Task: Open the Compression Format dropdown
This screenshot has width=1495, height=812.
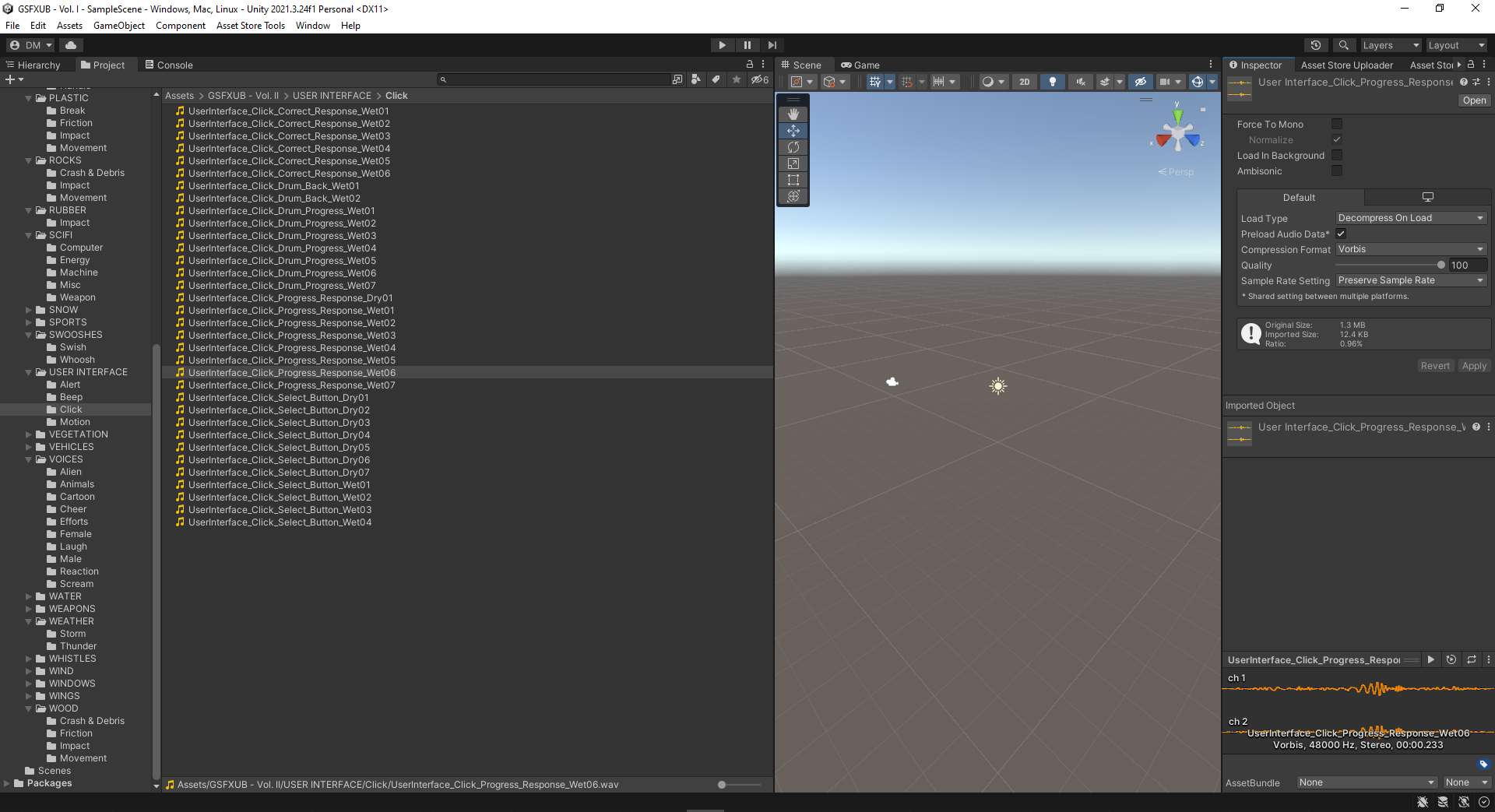Action: pyautogui.click(x=1411, y=249)
